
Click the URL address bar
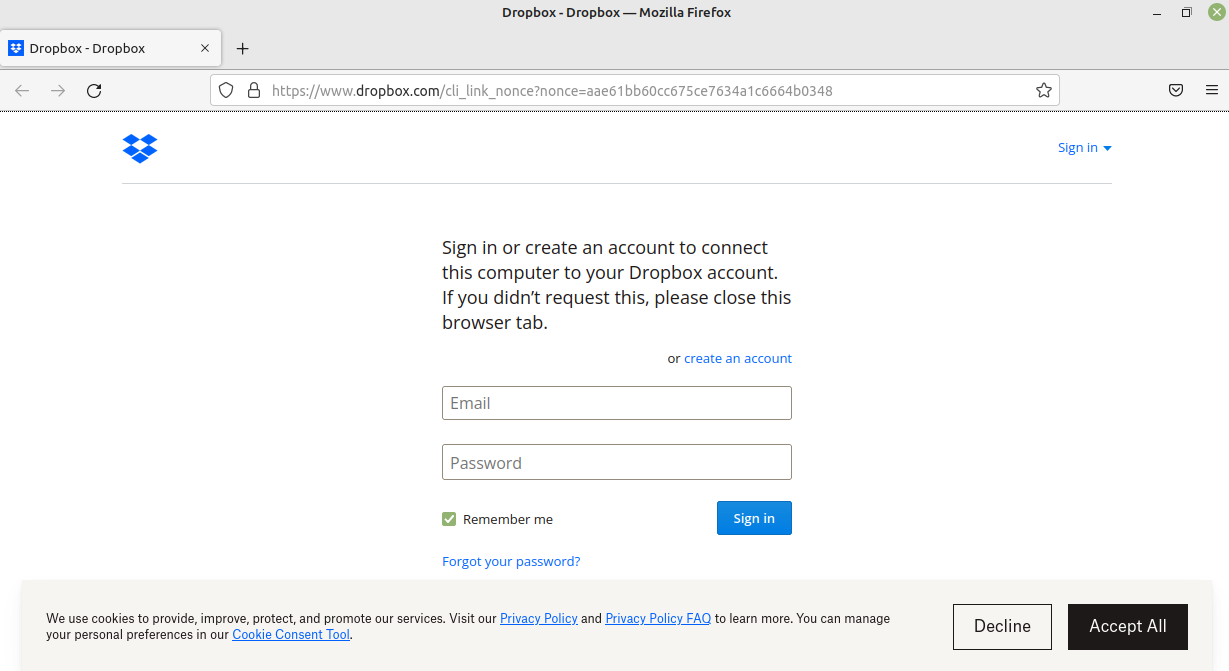pyautogui.click(x=635, y=90)
